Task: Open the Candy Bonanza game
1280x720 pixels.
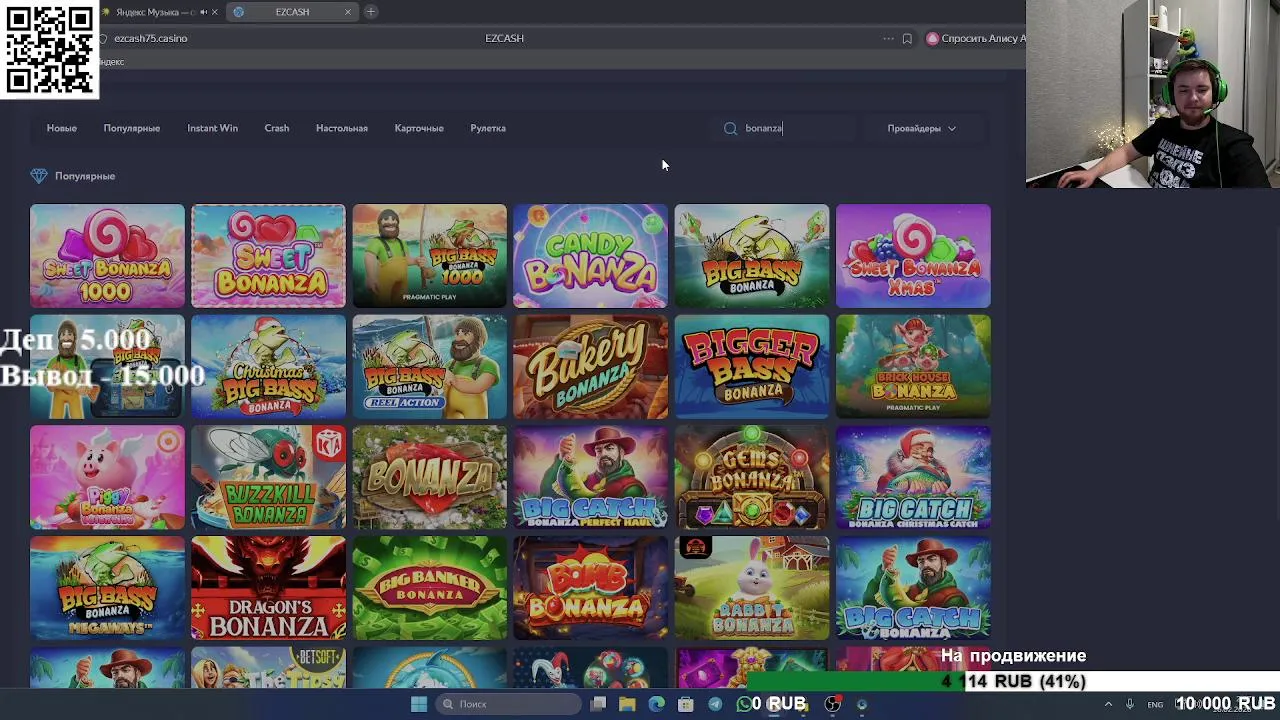Action: point(591,256)
